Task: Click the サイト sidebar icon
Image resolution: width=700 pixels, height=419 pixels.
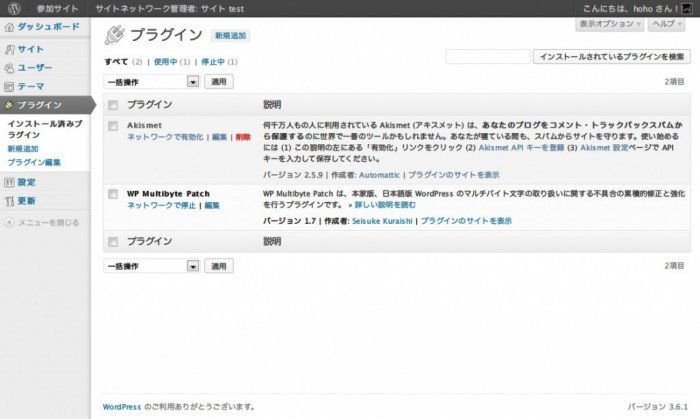Action: [x=9, y=49]
